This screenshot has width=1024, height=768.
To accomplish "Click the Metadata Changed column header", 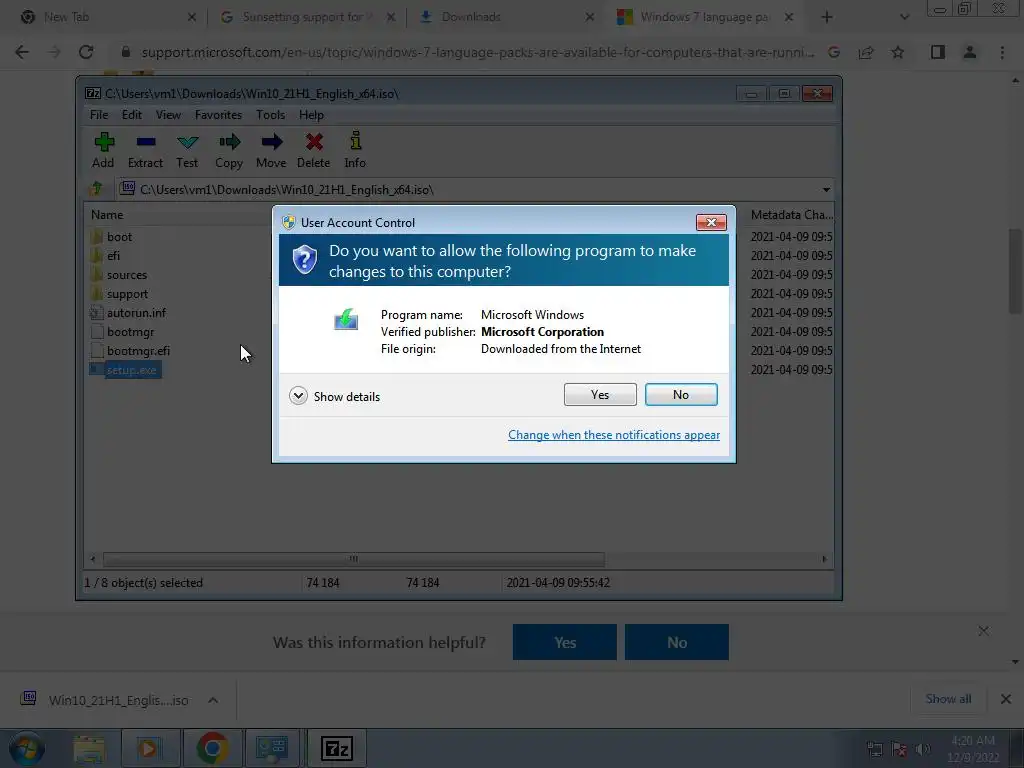I will (x=791, y=215).
